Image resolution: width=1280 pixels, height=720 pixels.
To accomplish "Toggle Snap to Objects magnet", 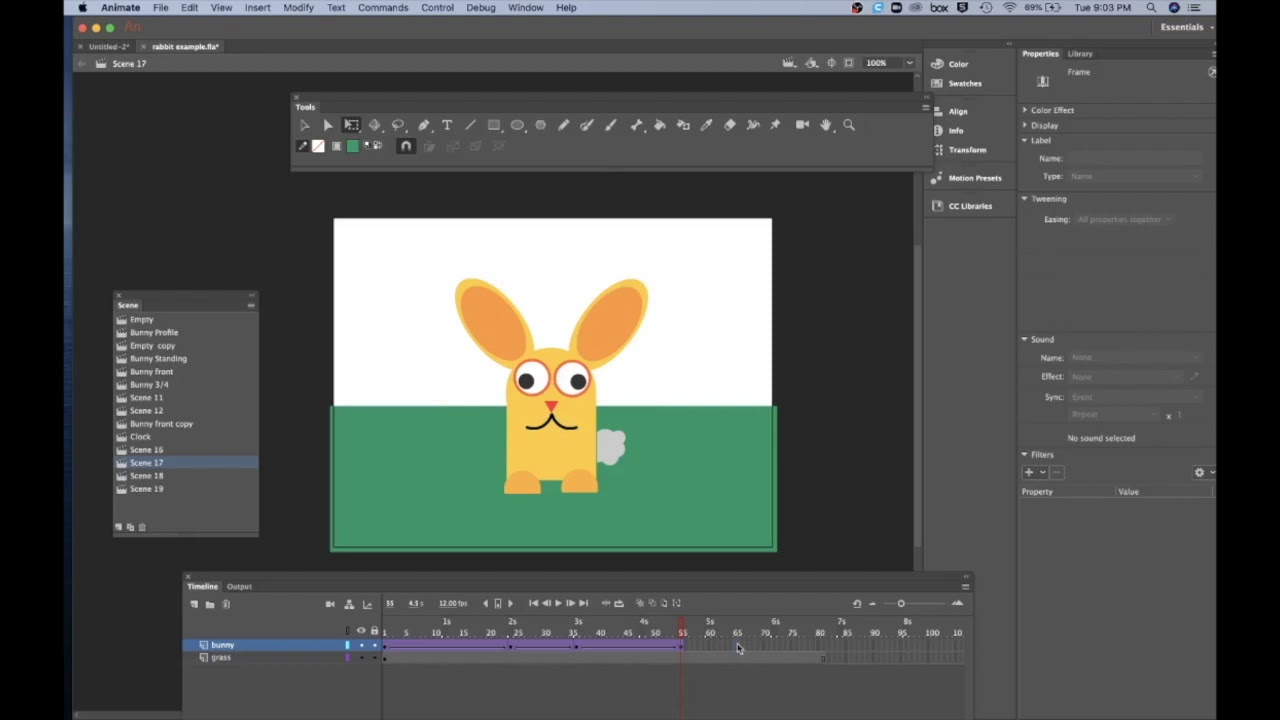I will (406, 147).
